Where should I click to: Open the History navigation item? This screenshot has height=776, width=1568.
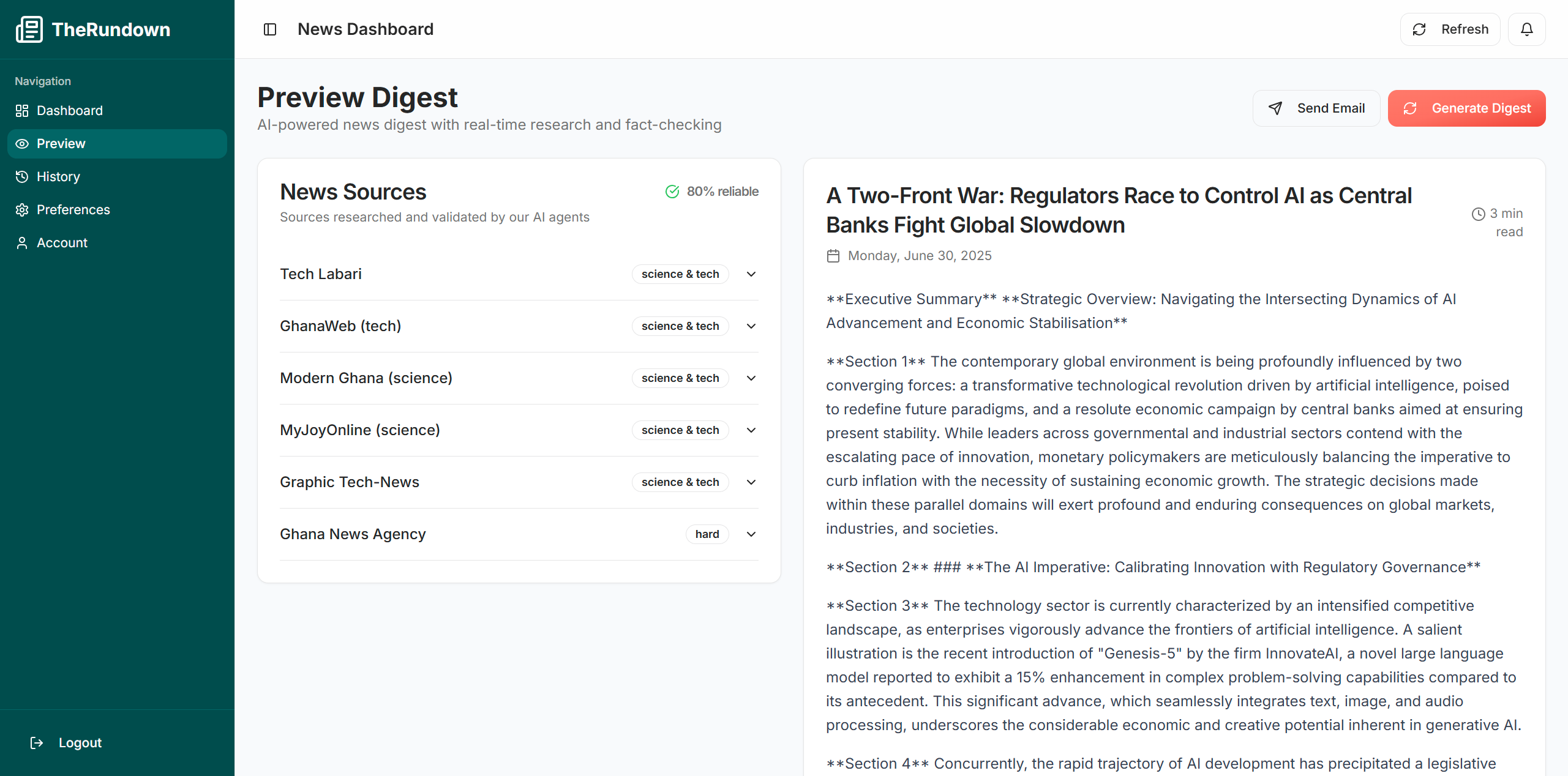click(58, 177)
